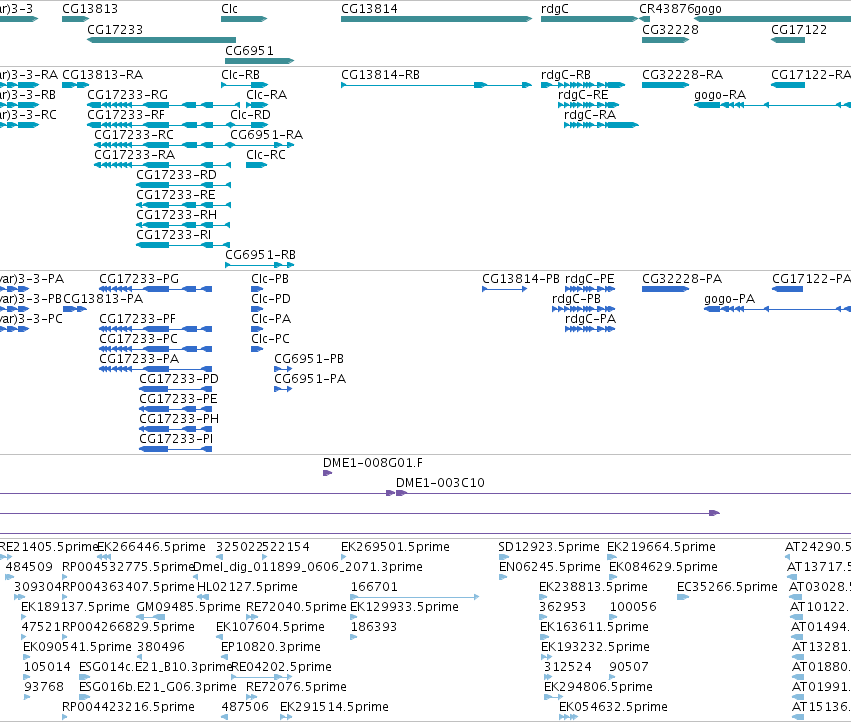851x722 pixels.
Task: Click the gogo-PA protein label
Action: 729,299
